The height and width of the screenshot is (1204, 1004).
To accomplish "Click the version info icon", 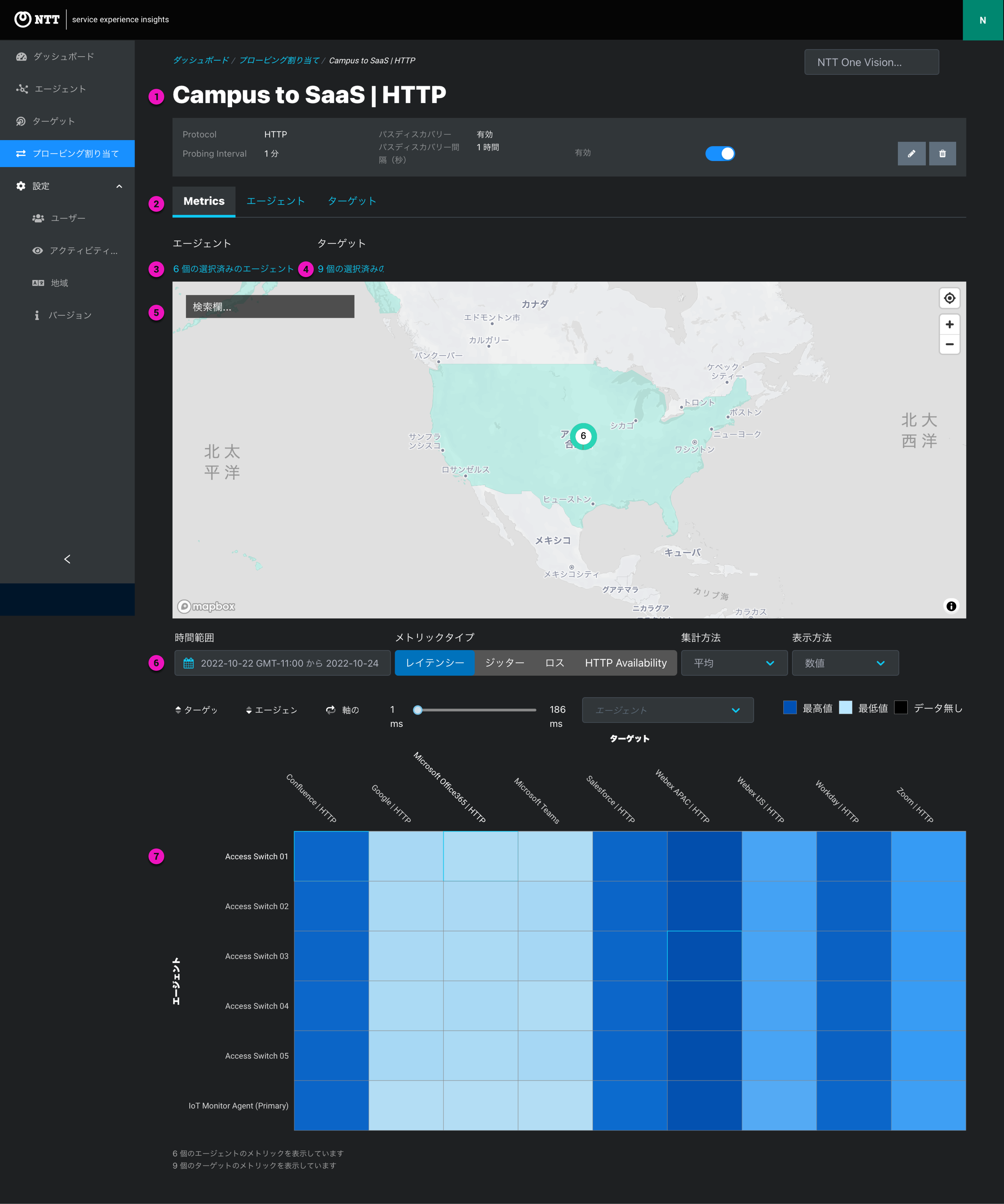I will tap(37, 315).
